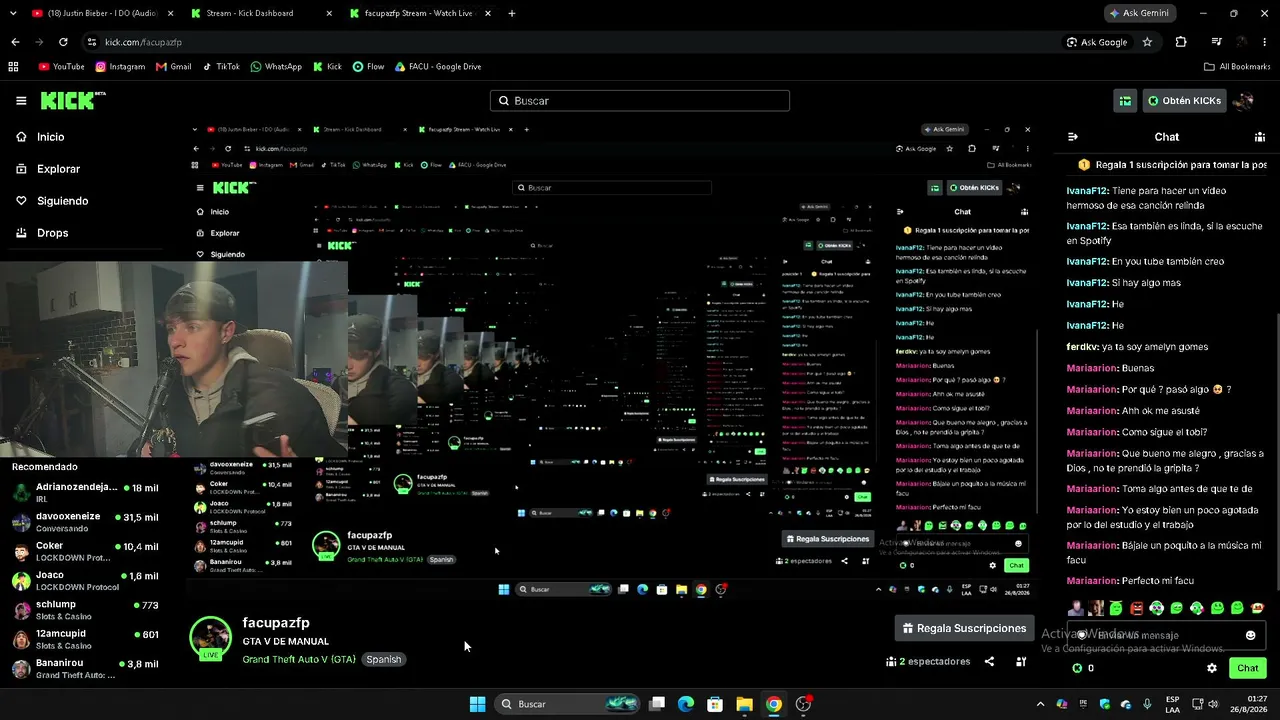Open the emoji picker in message box

1250,635
